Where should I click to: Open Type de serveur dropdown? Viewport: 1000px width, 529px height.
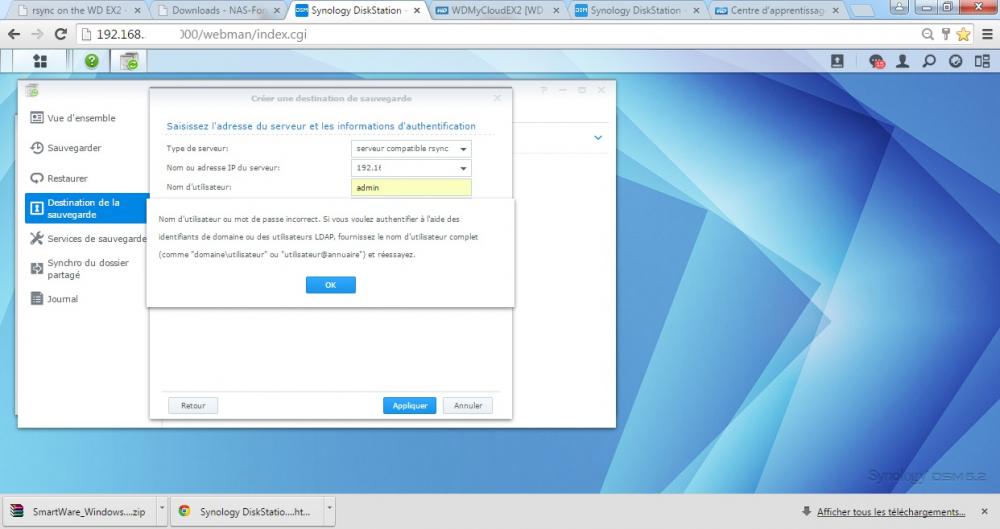point(411,149)
